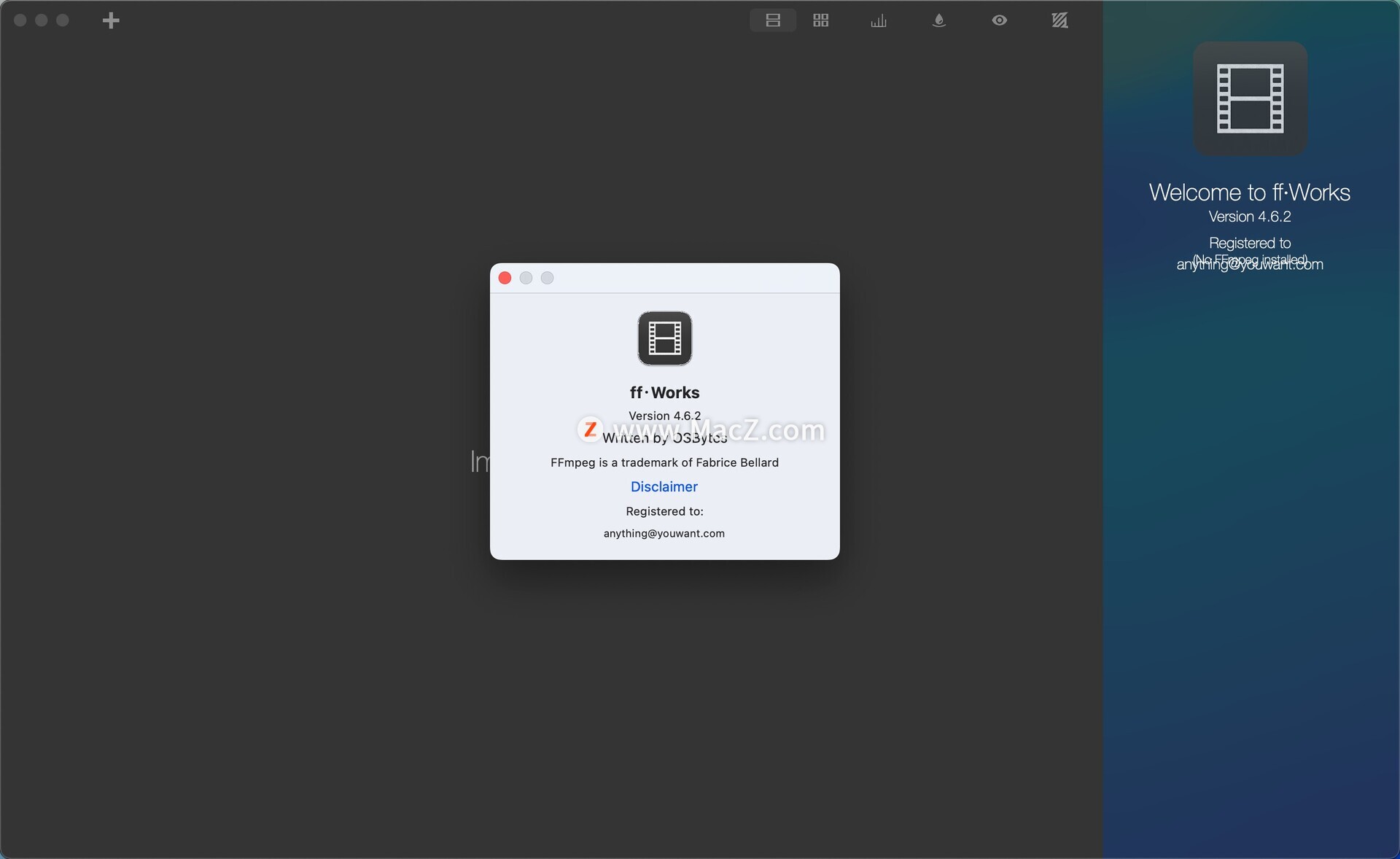Click 'Welcome to ff·Works' heading
Viewport: 1400px width, 859px height.
[x=1250, y=193]
